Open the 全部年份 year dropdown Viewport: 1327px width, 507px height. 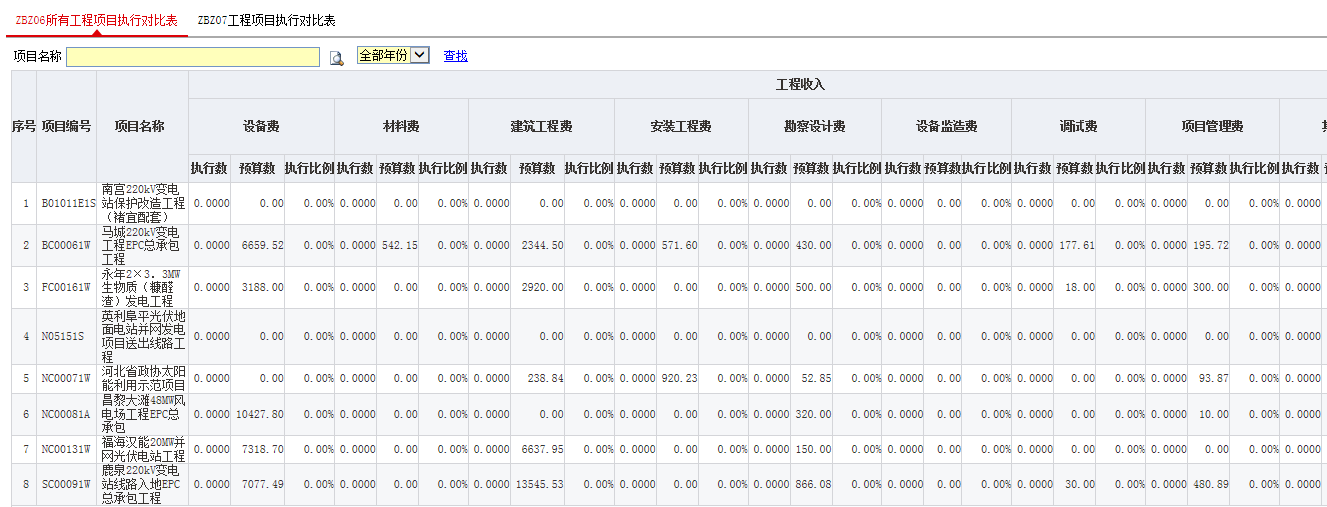pyautogui.click(x=392, y=56)
